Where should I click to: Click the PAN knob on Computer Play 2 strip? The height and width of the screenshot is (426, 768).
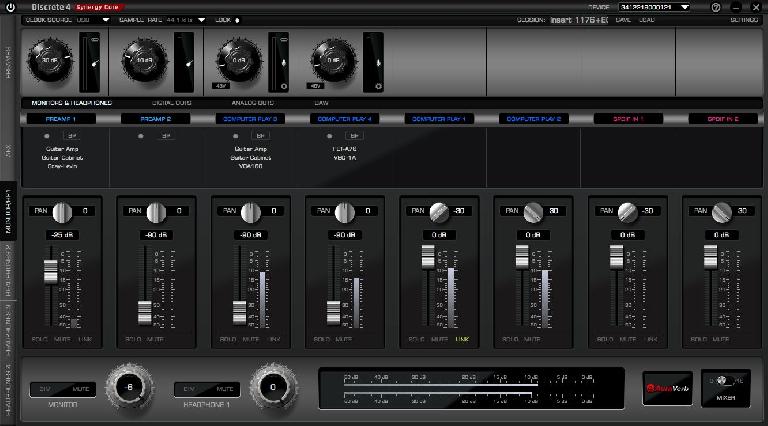(533, 212)
